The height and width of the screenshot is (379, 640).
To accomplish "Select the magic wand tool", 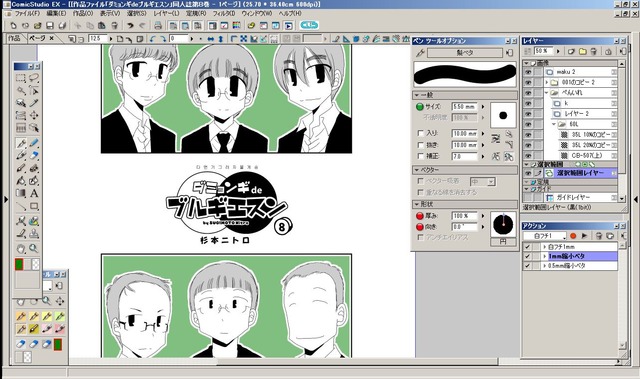I will coord(21,91).
